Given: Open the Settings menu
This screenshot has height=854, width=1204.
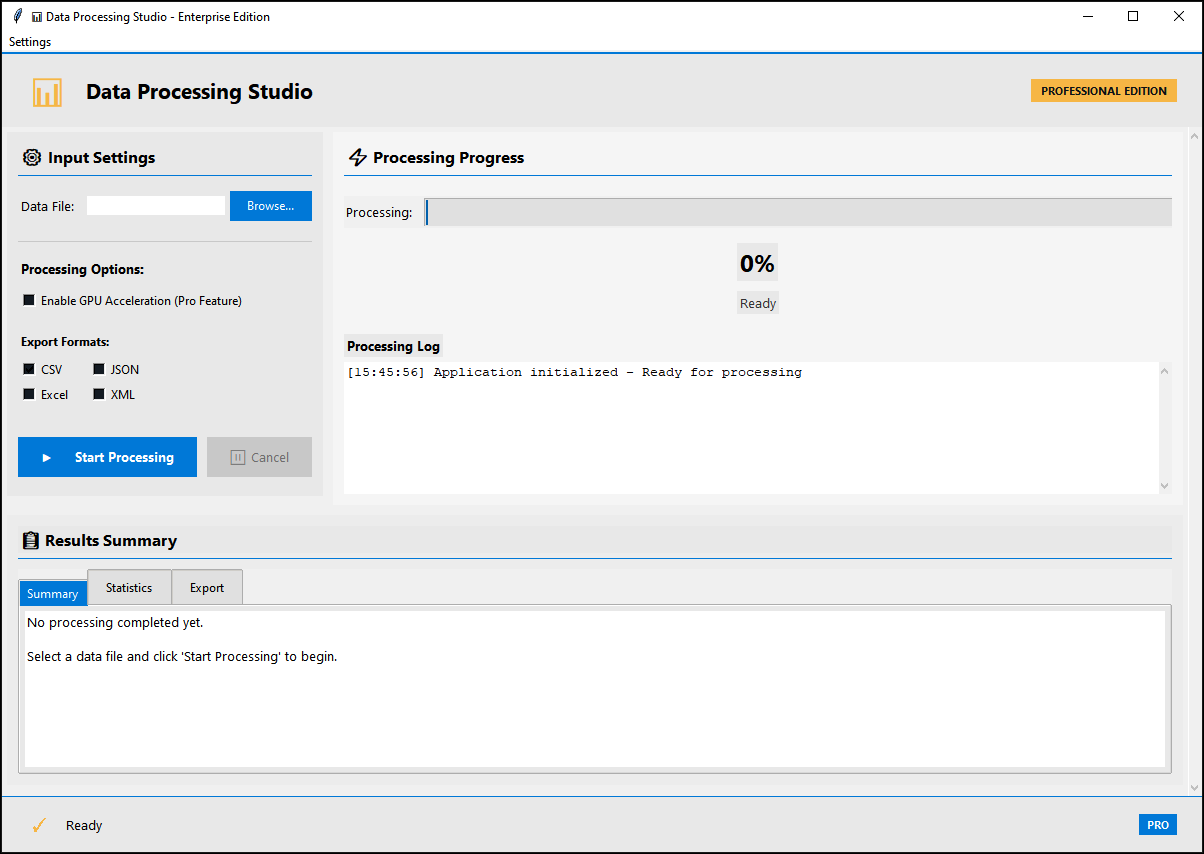Looking at the screenshot, I should [29, 41].
